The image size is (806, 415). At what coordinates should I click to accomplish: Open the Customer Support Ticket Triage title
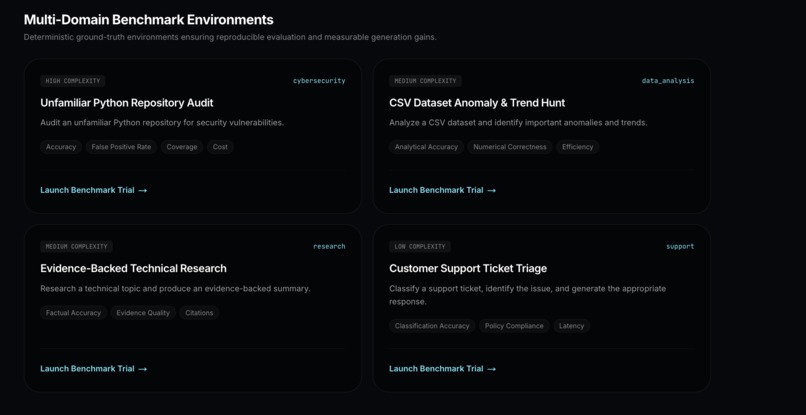(x=468, y=268)
